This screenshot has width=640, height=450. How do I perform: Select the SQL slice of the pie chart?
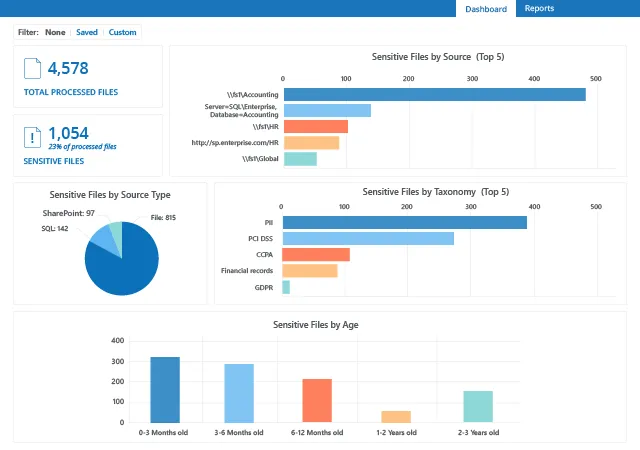(103, 241)
